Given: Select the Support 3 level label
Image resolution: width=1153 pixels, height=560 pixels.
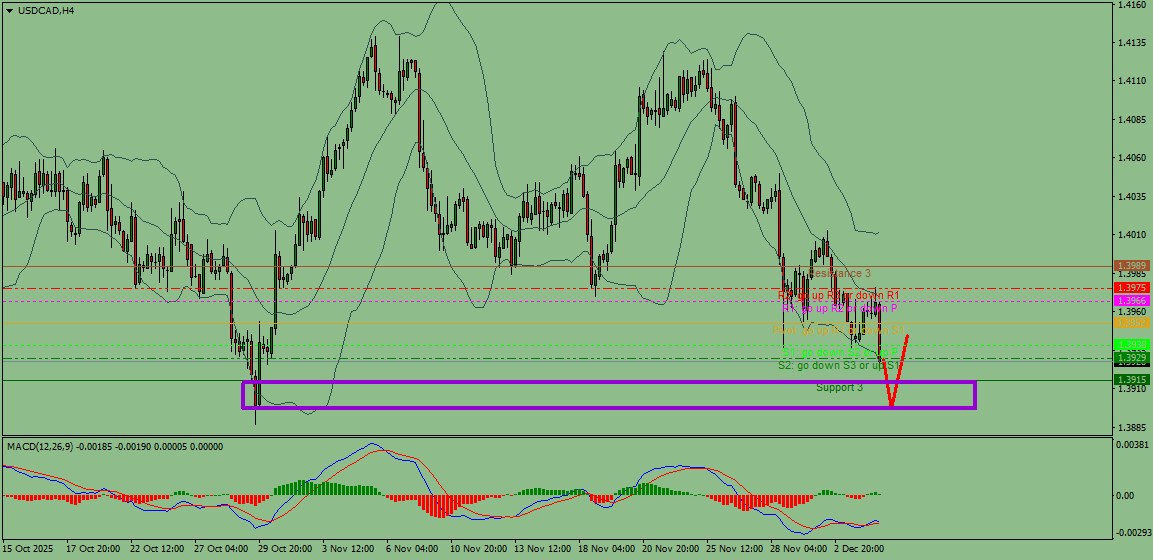Looking at the screenshot, I should (x=839, y=387).
